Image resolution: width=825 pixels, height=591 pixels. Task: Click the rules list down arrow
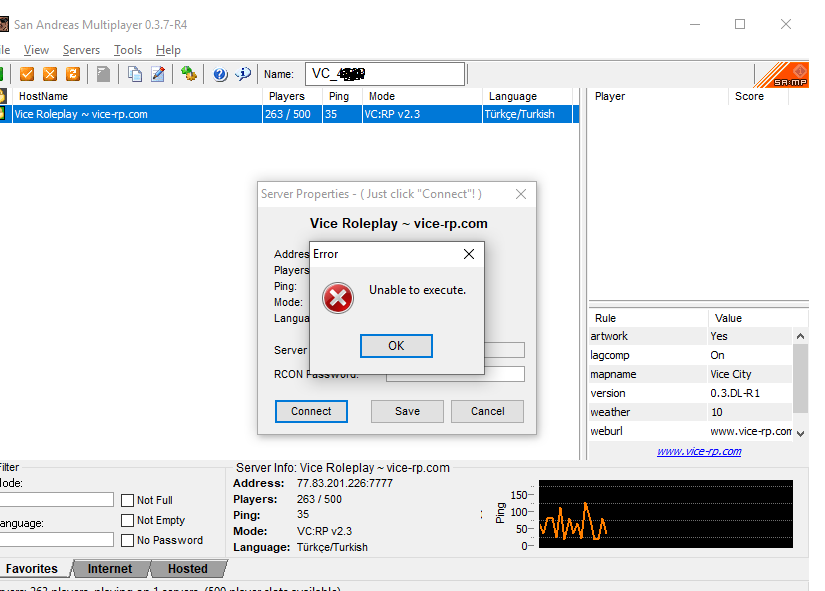point(800,434)
